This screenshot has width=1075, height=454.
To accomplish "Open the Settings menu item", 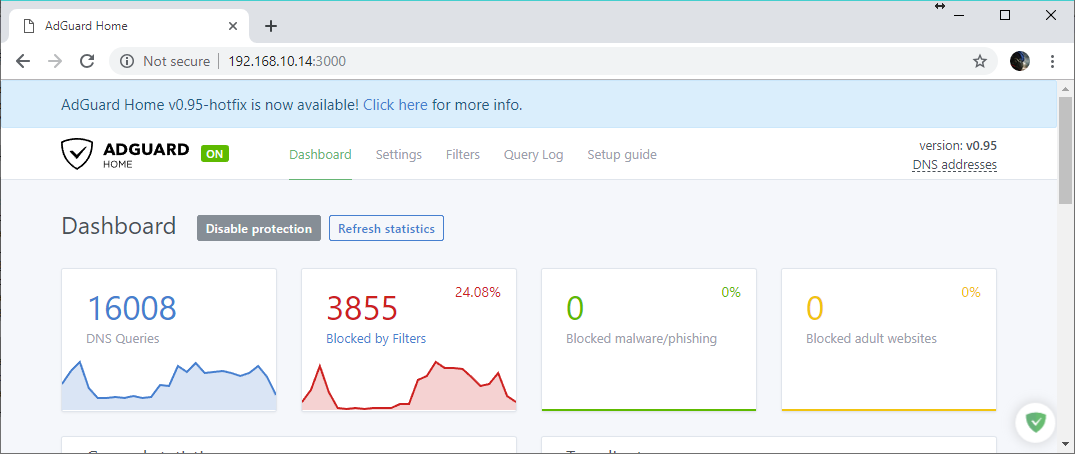I will [x=399, y=155].
